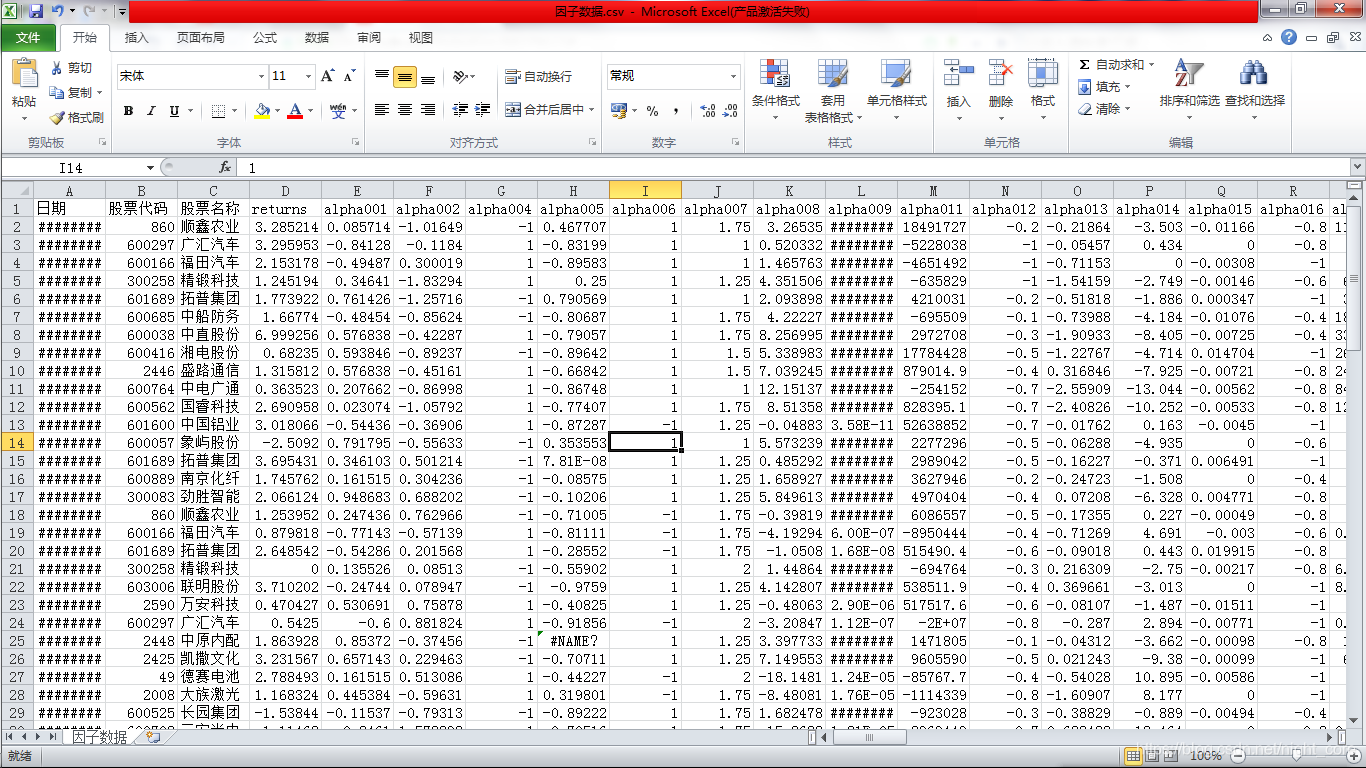The width and height of the screenshot is (1366, 768).
Task: Click the formula bar input field
Action: pyautogui.click(x=792, y=168)
